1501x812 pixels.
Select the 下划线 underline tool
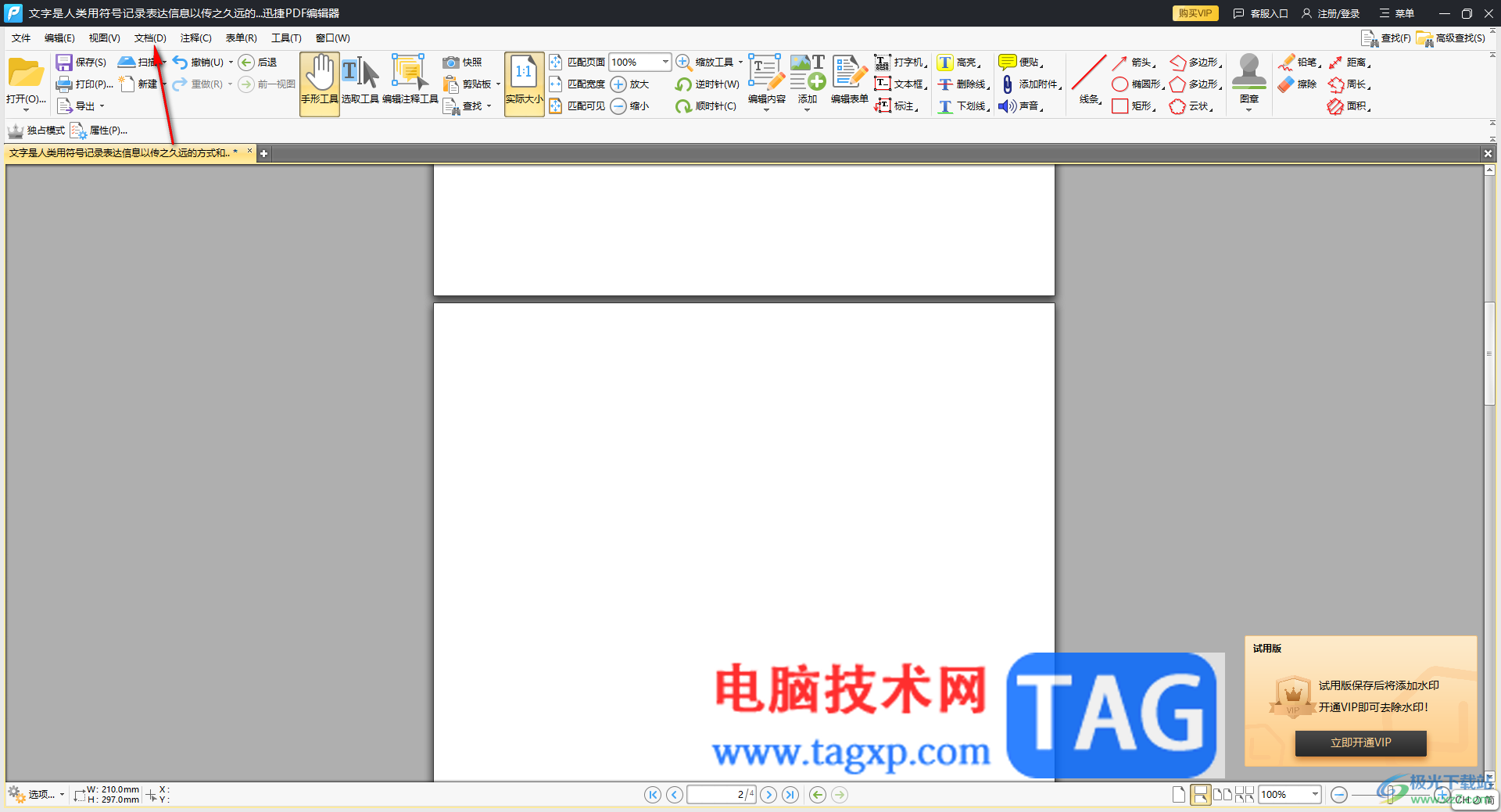(963, 106)
